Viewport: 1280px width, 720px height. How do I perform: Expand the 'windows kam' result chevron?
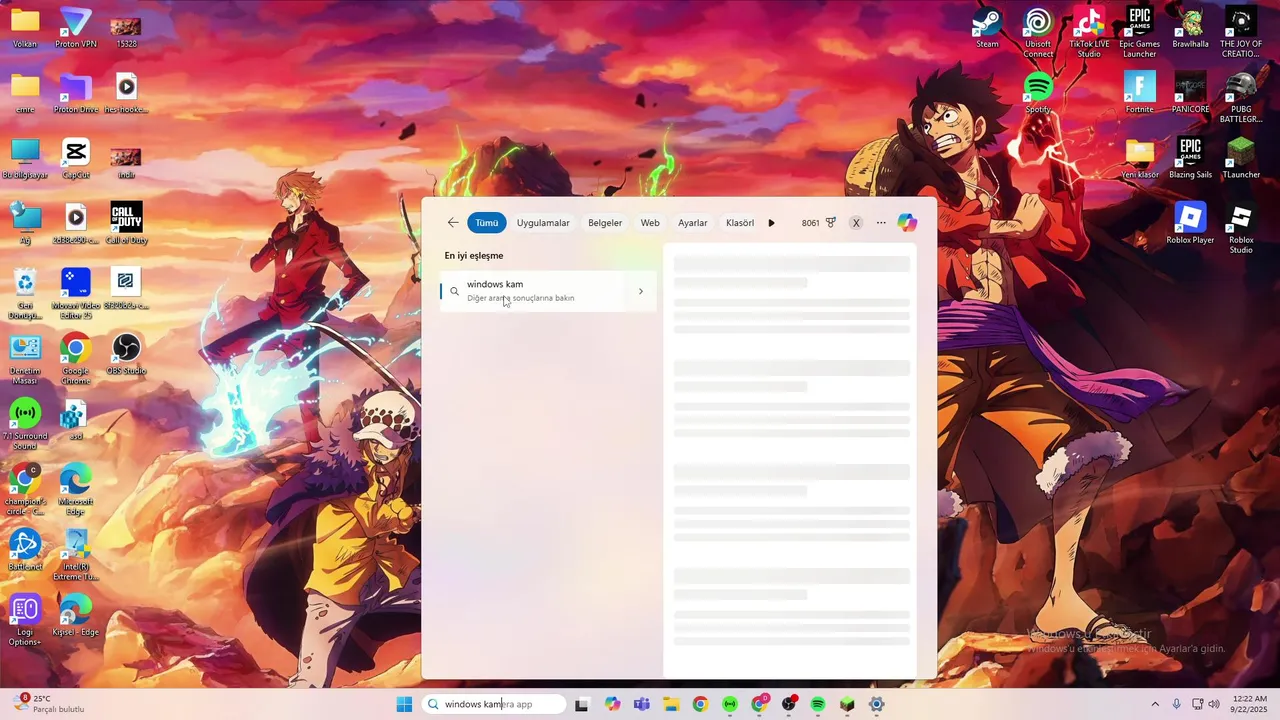(641, 291)
